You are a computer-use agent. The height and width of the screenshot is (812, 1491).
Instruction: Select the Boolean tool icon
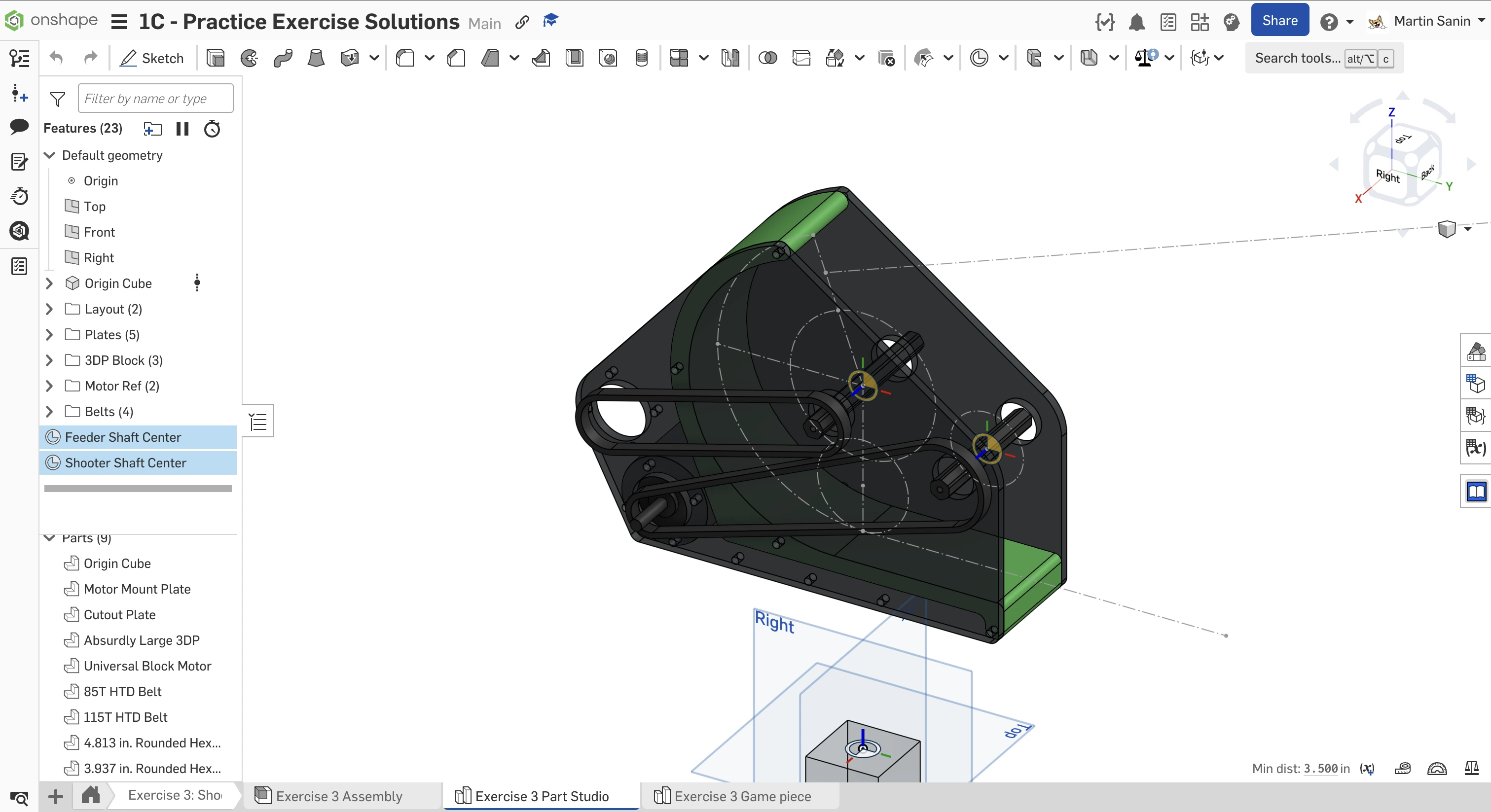coord(767,58)
